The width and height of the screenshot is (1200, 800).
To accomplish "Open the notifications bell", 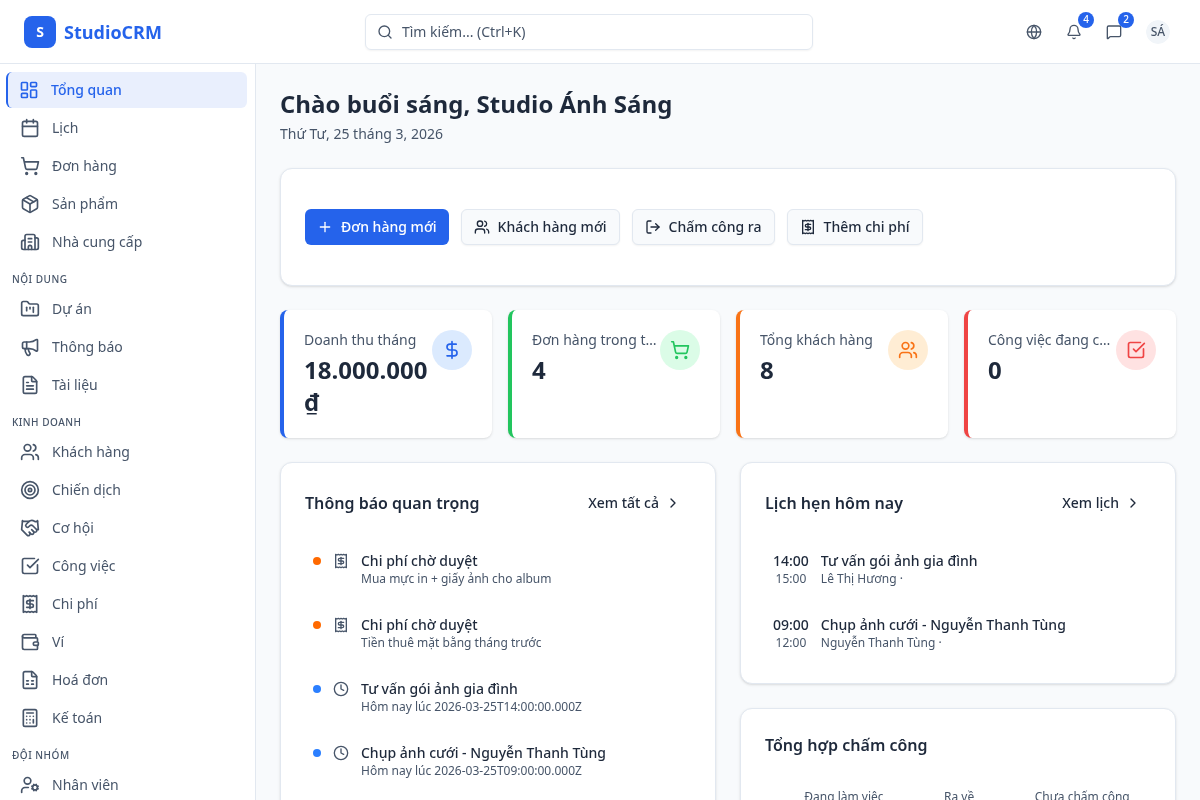I will pyautogui.click(x=1074, y=32).
